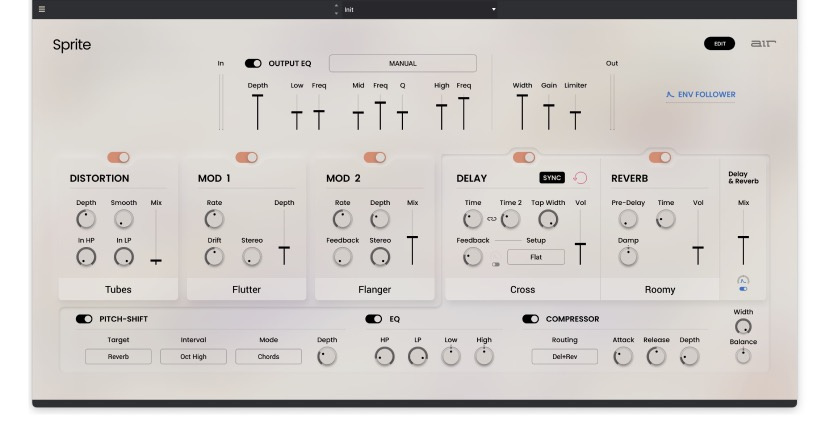Open the Flanger type selector in Mod 2
Viewport: 838px width, 434px height.
375,289
